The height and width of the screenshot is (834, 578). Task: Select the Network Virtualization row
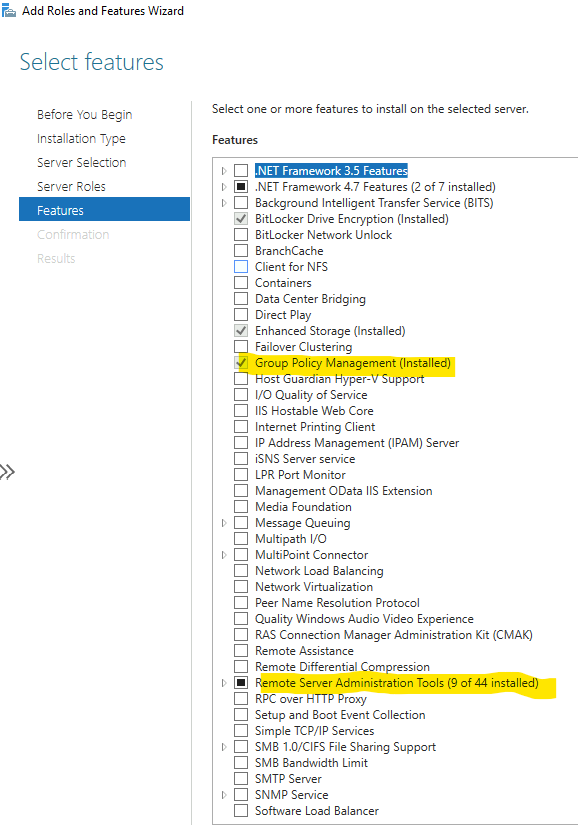pyautogui.click(x=314, y=587)
